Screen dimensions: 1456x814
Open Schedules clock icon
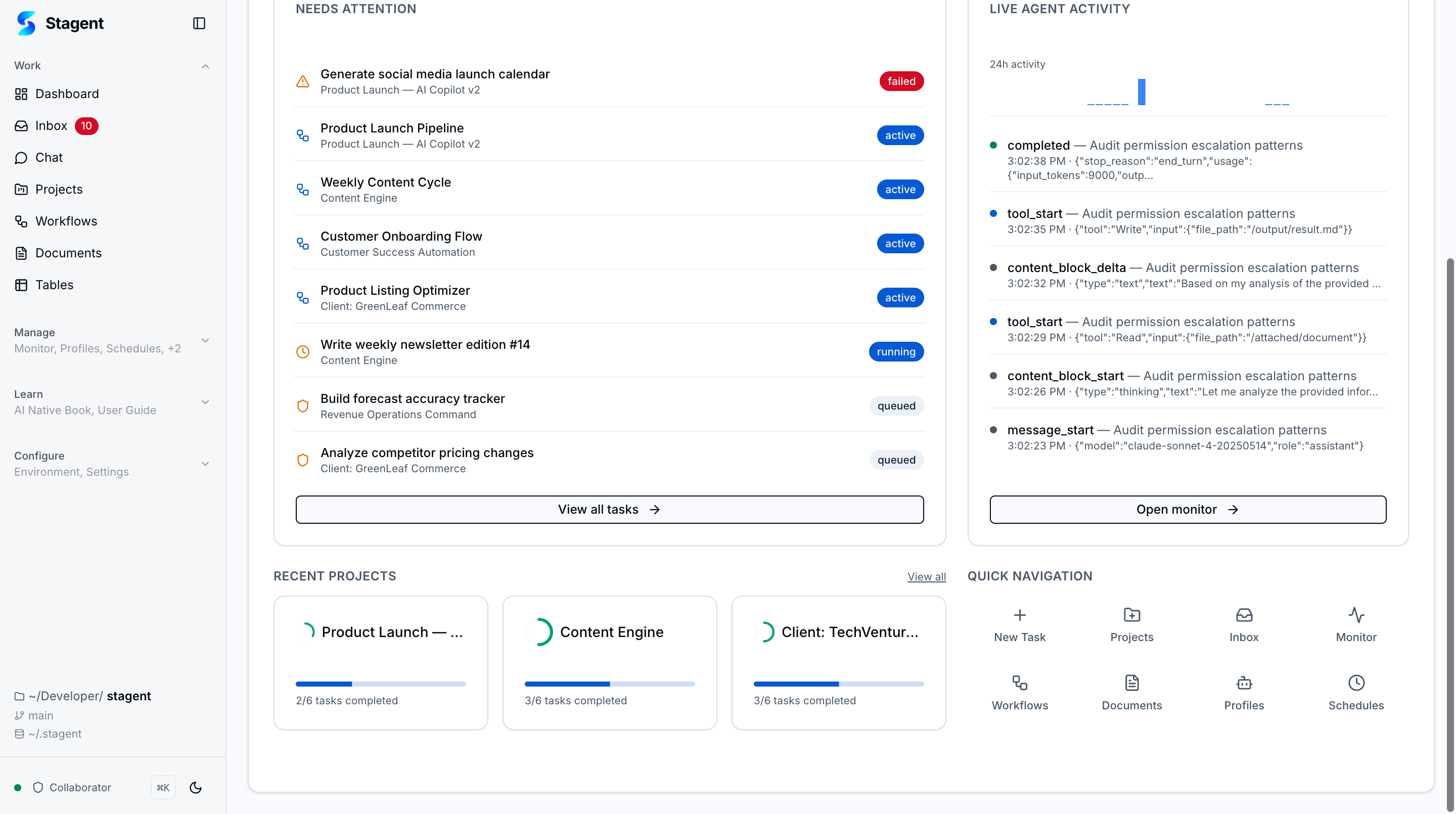coord(1355,683)
